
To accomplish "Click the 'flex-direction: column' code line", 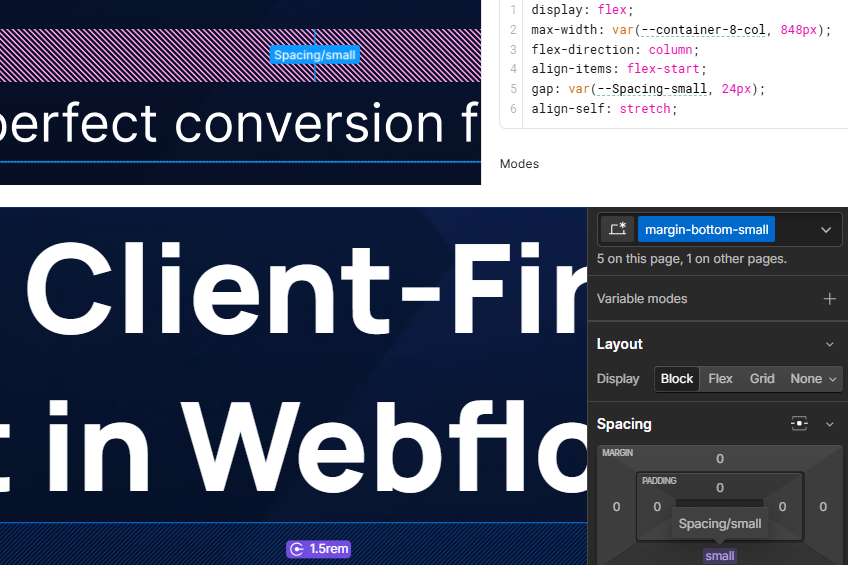I will pos(615,50).
